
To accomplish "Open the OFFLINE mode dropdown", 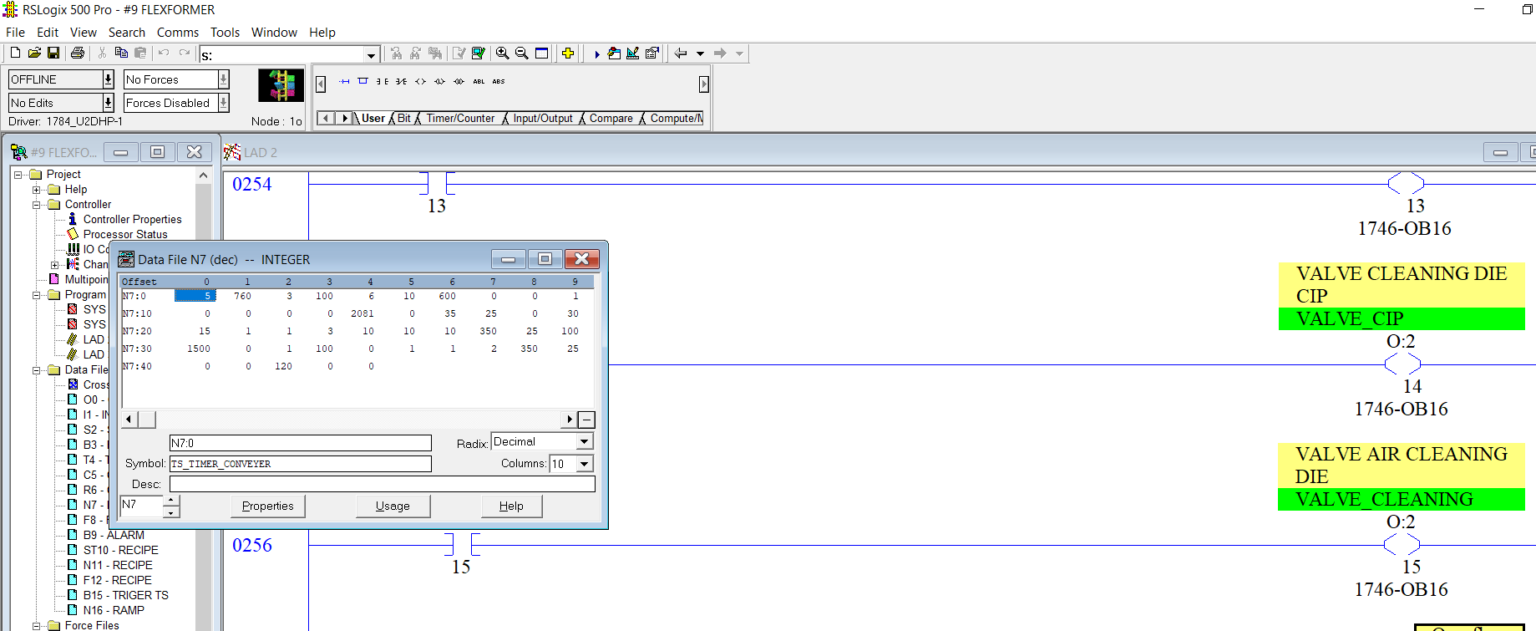I will [106, 79].
